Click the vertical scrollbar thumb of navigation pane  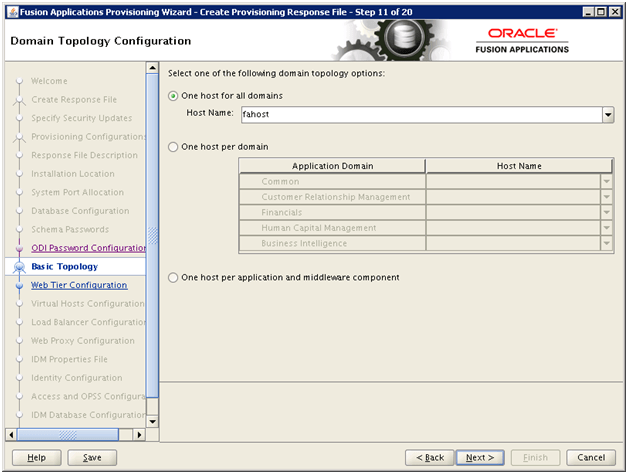(x=152, y=236)
